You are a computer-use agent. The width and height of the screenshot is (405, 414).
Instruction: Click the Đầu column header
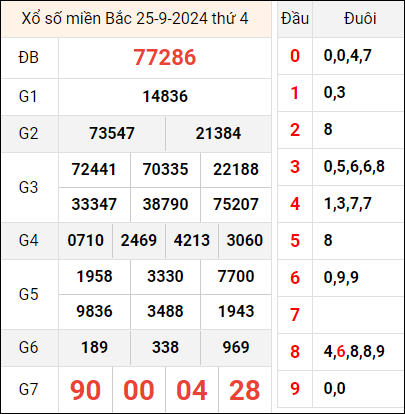click(295, 18)
